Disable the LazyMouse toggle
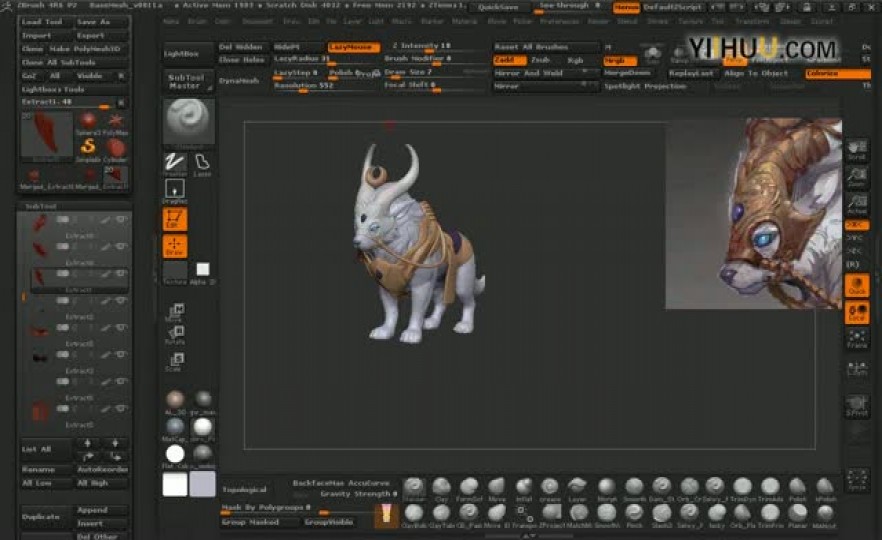This screenshot has width=882, height=540. [x=354, y=47]
